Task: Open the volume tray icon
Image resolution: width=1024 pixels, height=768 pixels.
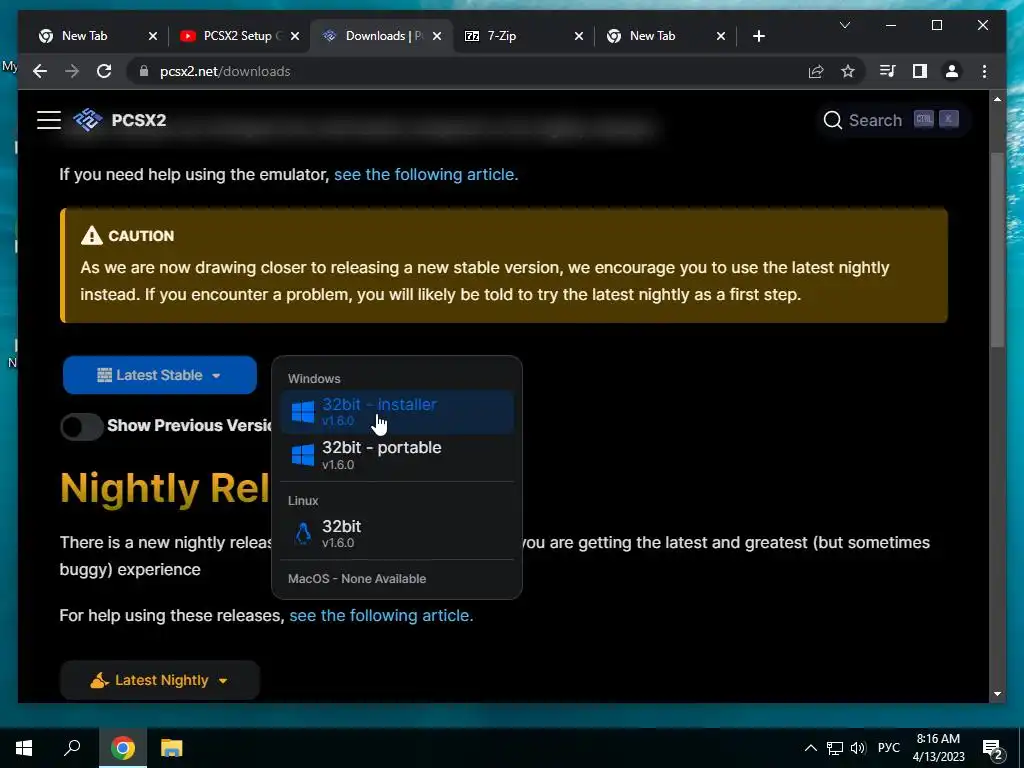Action: 858,748
